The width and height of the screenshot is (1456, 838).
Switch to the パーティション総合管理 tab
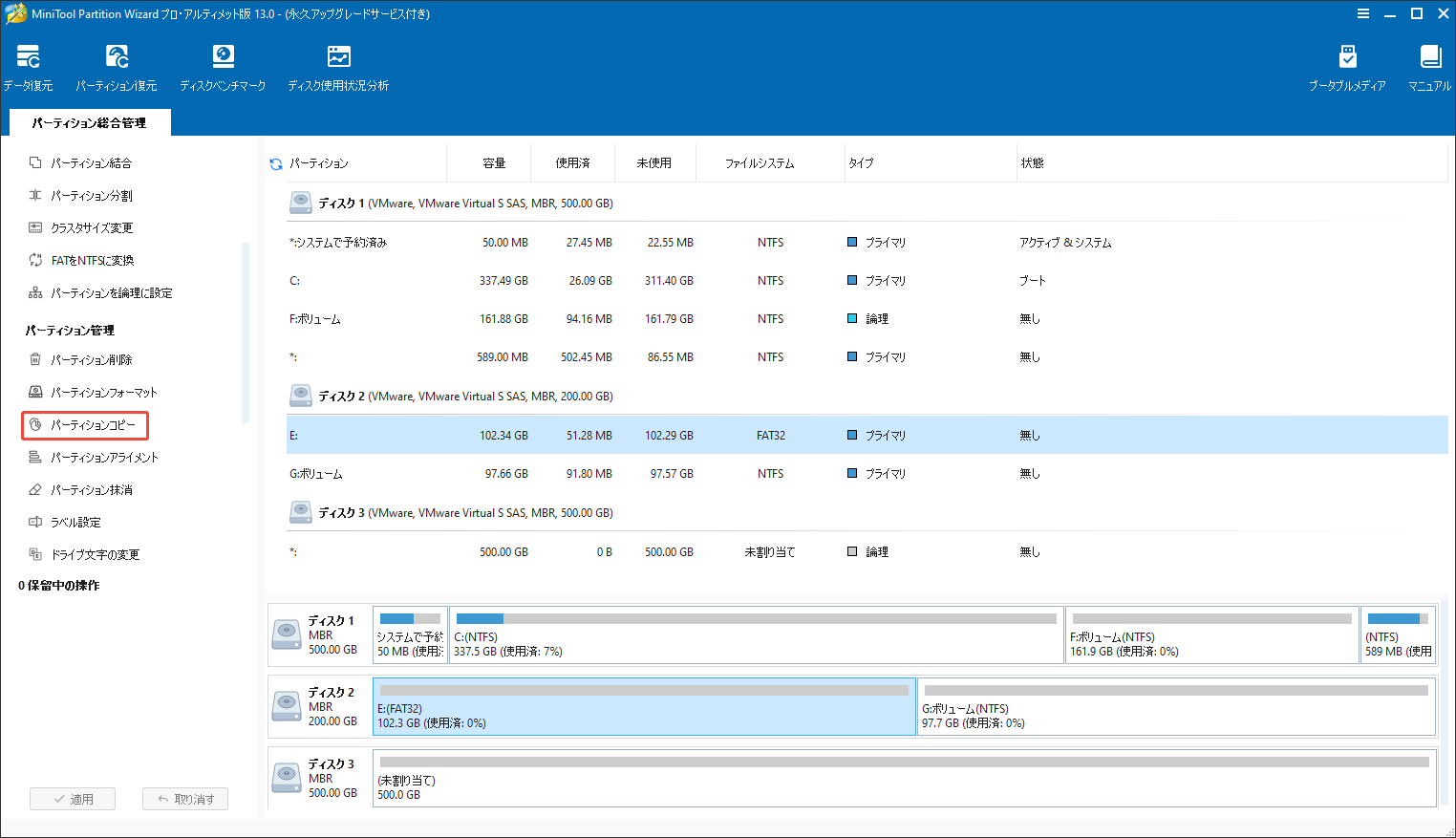coord(90,122)
